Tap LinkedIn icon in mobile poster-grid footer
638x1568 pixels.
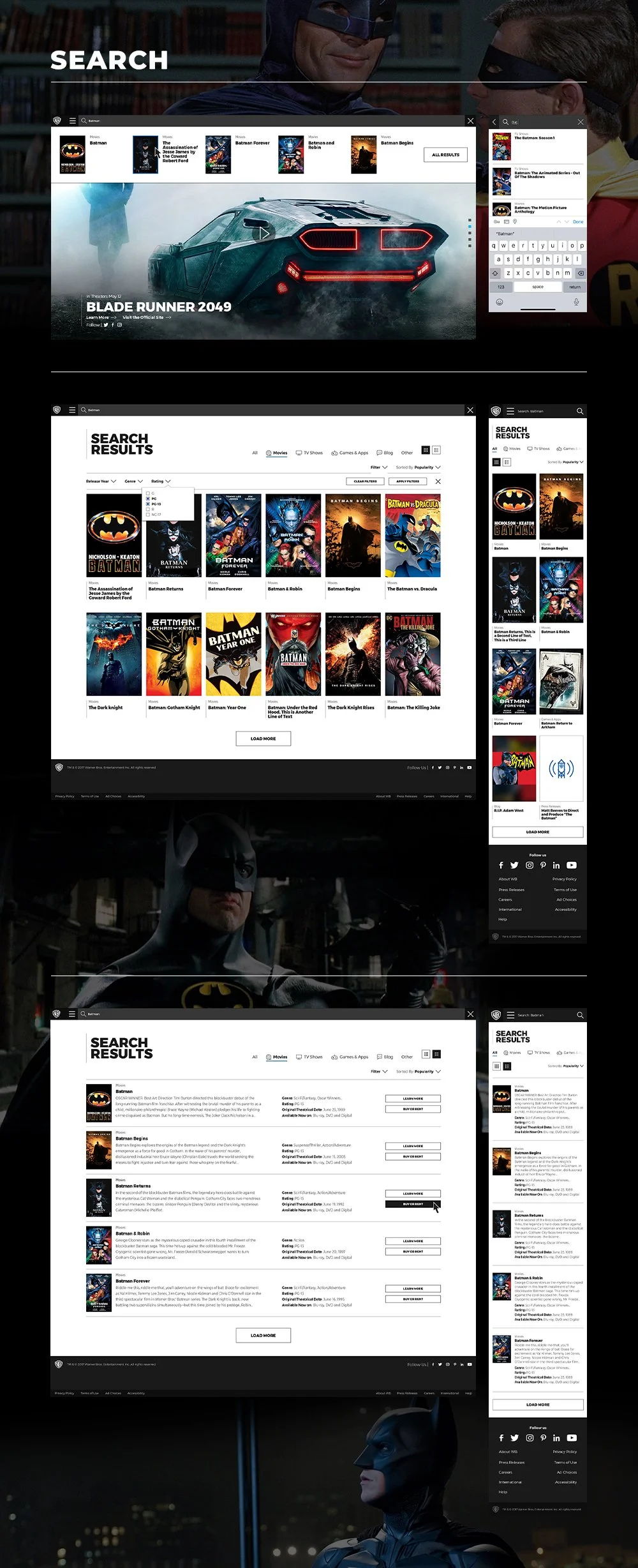(556, 865)
